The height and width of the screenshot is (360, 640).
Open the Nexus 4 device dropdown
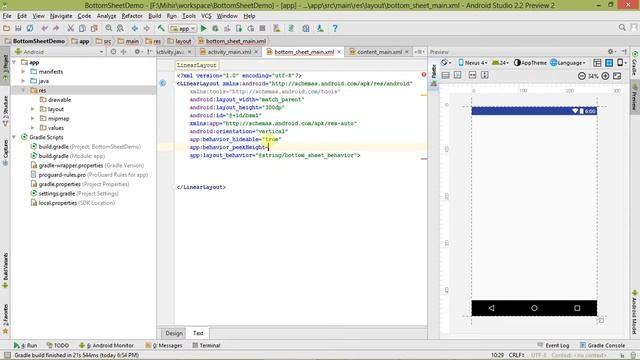point(473,62)
